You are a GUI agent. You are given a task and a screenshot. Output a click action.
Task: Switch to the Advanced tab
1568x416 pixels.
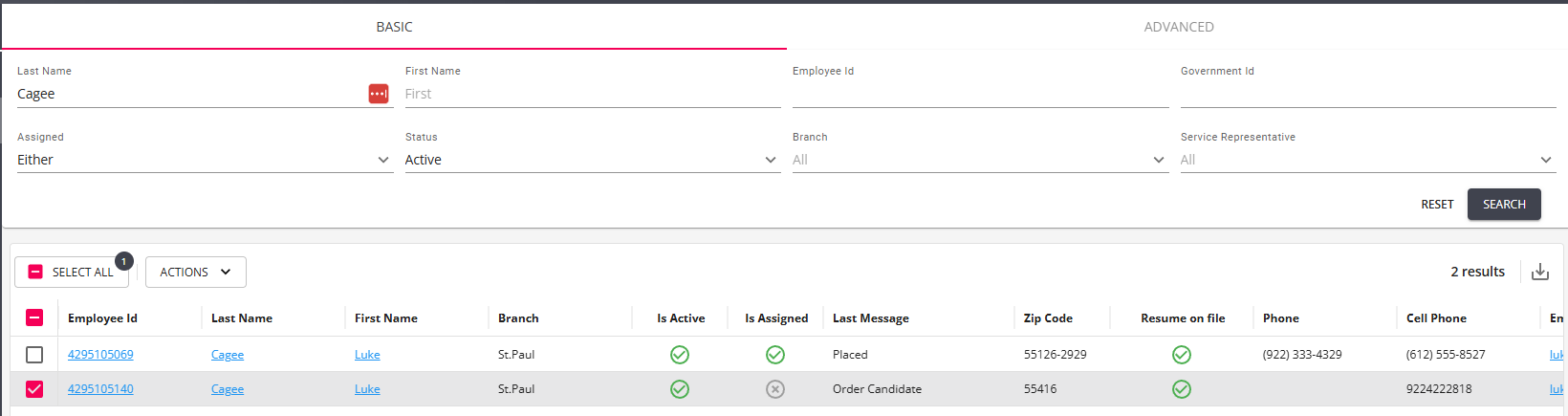[1178, 27]
